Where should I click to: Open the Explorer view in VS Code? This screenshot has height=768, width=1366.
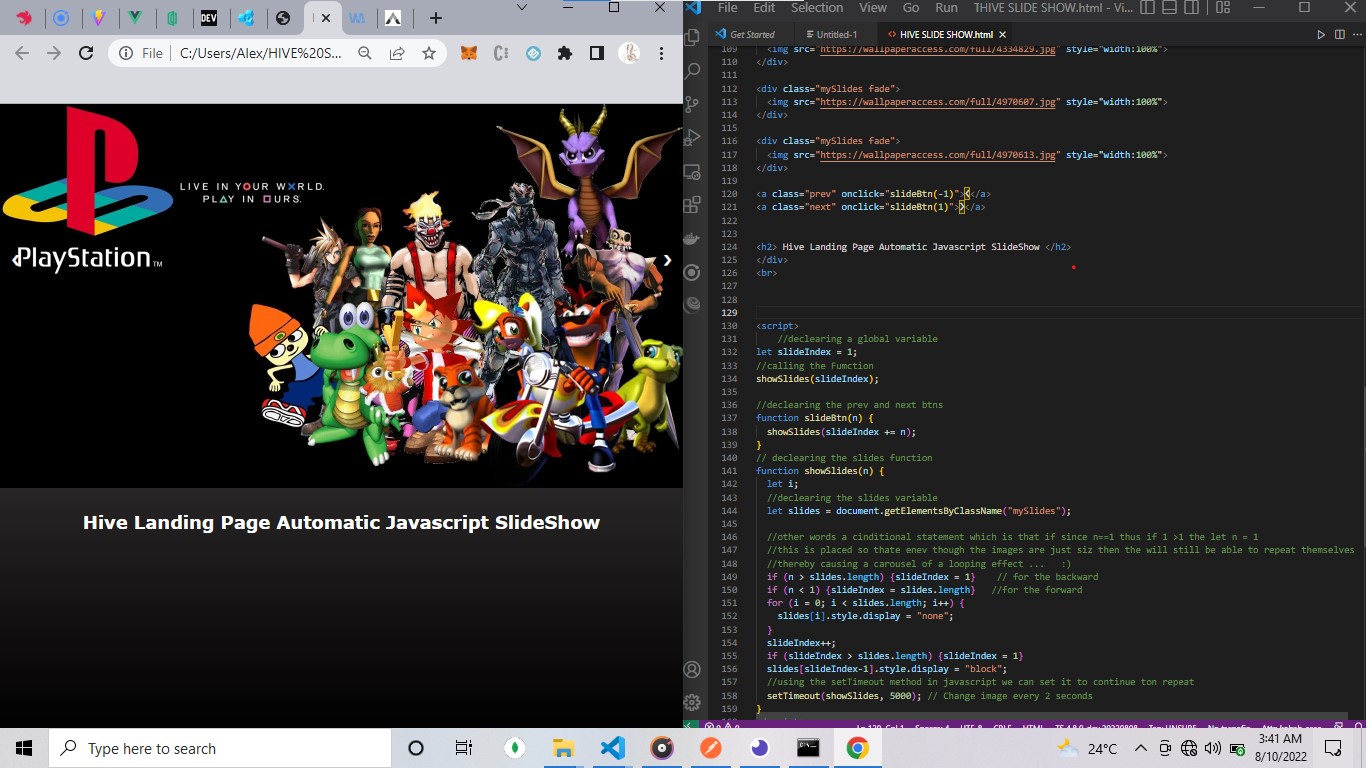point(692,38)
